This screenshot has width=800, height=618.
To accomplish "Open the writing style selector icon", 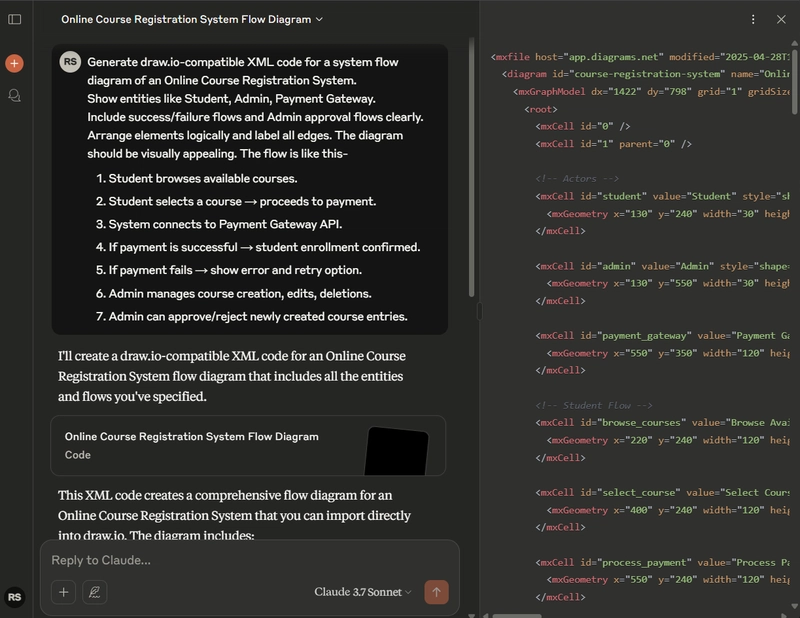I will pos(94,592).
